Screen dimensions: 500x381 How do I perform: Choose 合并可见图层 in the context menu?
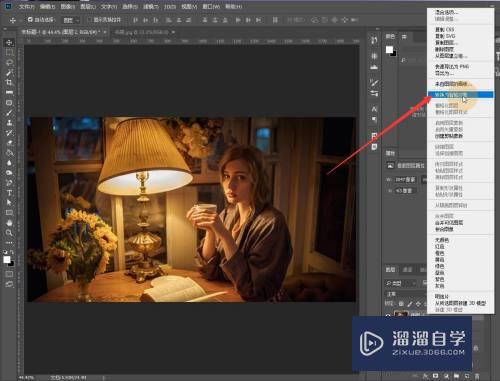tap(449, 223)
